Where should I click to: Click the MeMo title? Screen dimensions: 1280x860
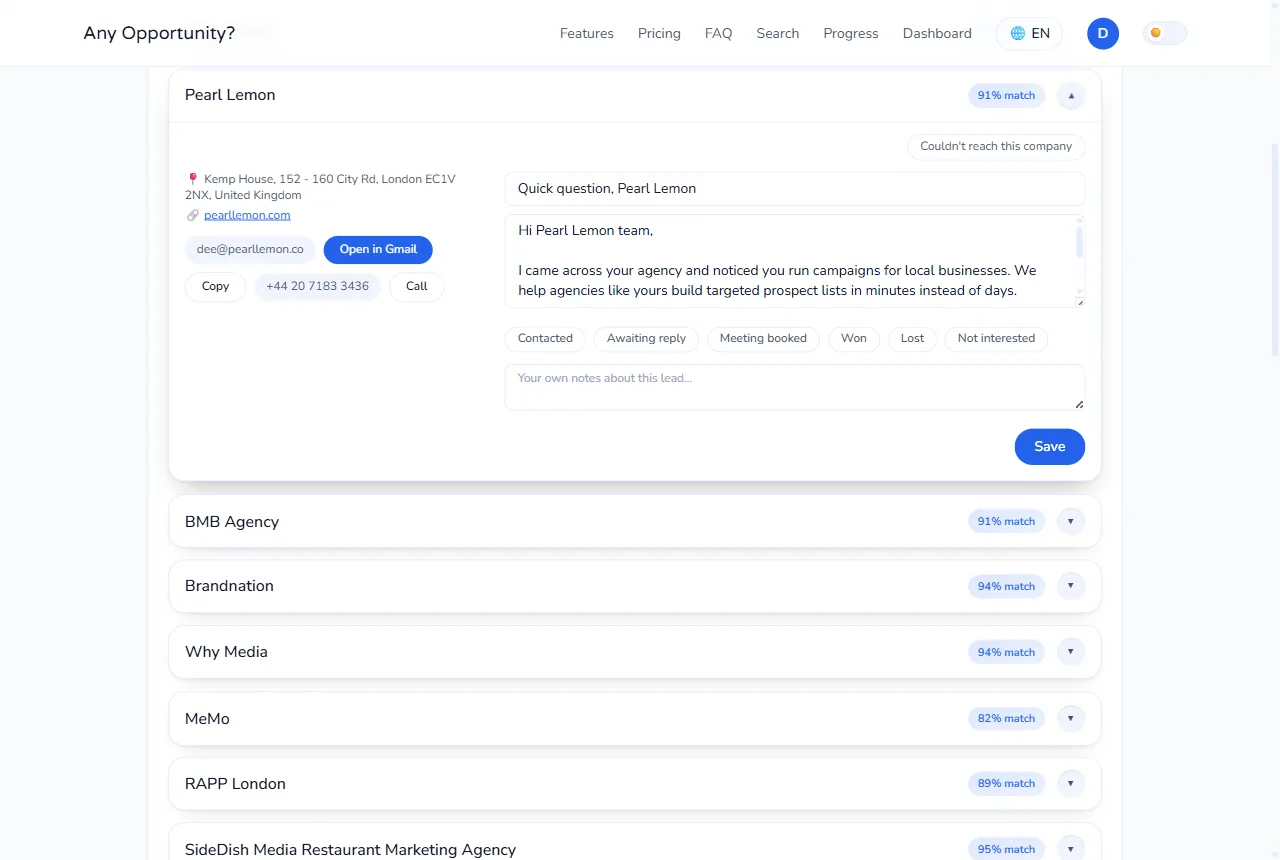tap(207, 719)
